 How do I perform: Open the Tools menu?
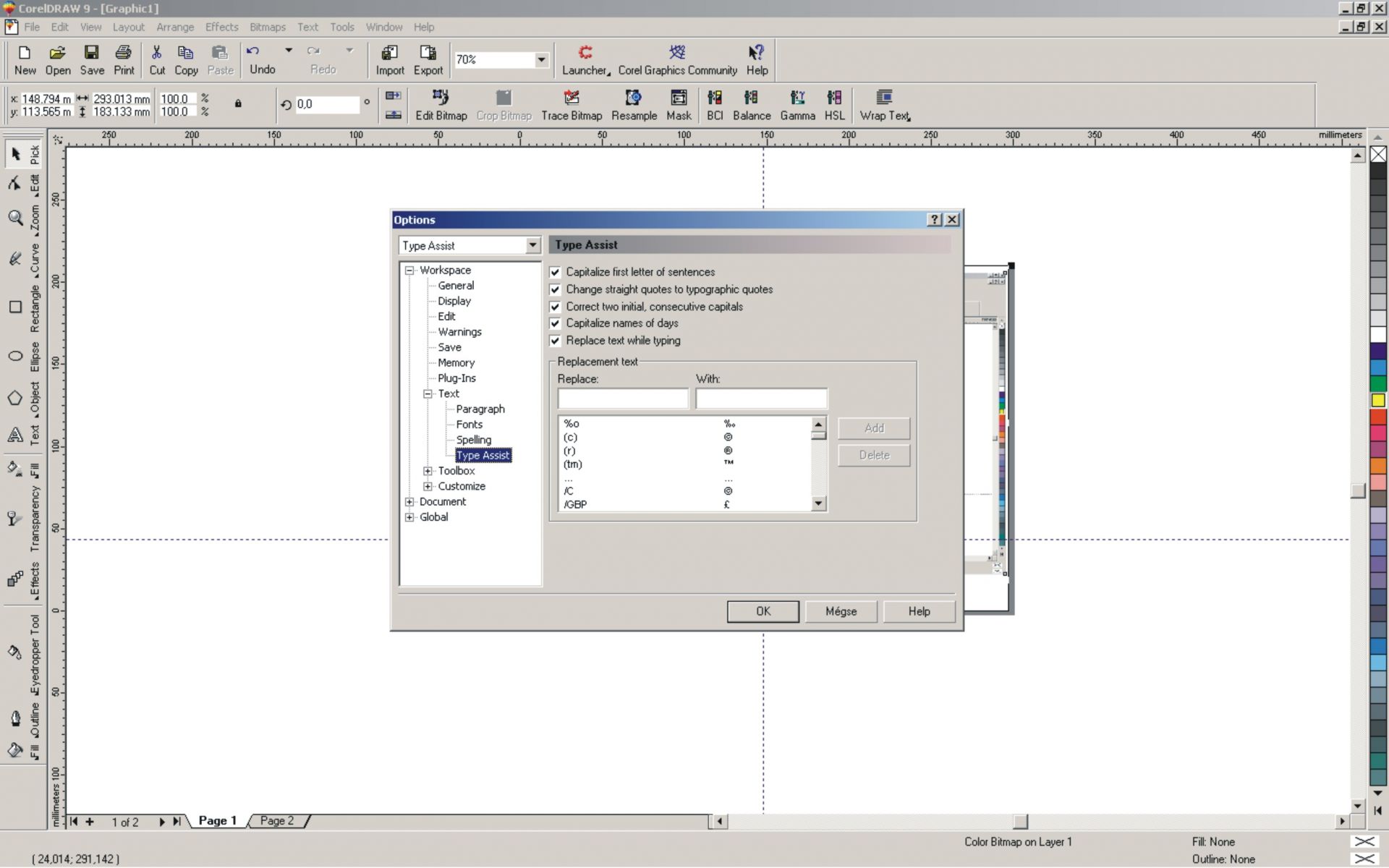point(341,27)
